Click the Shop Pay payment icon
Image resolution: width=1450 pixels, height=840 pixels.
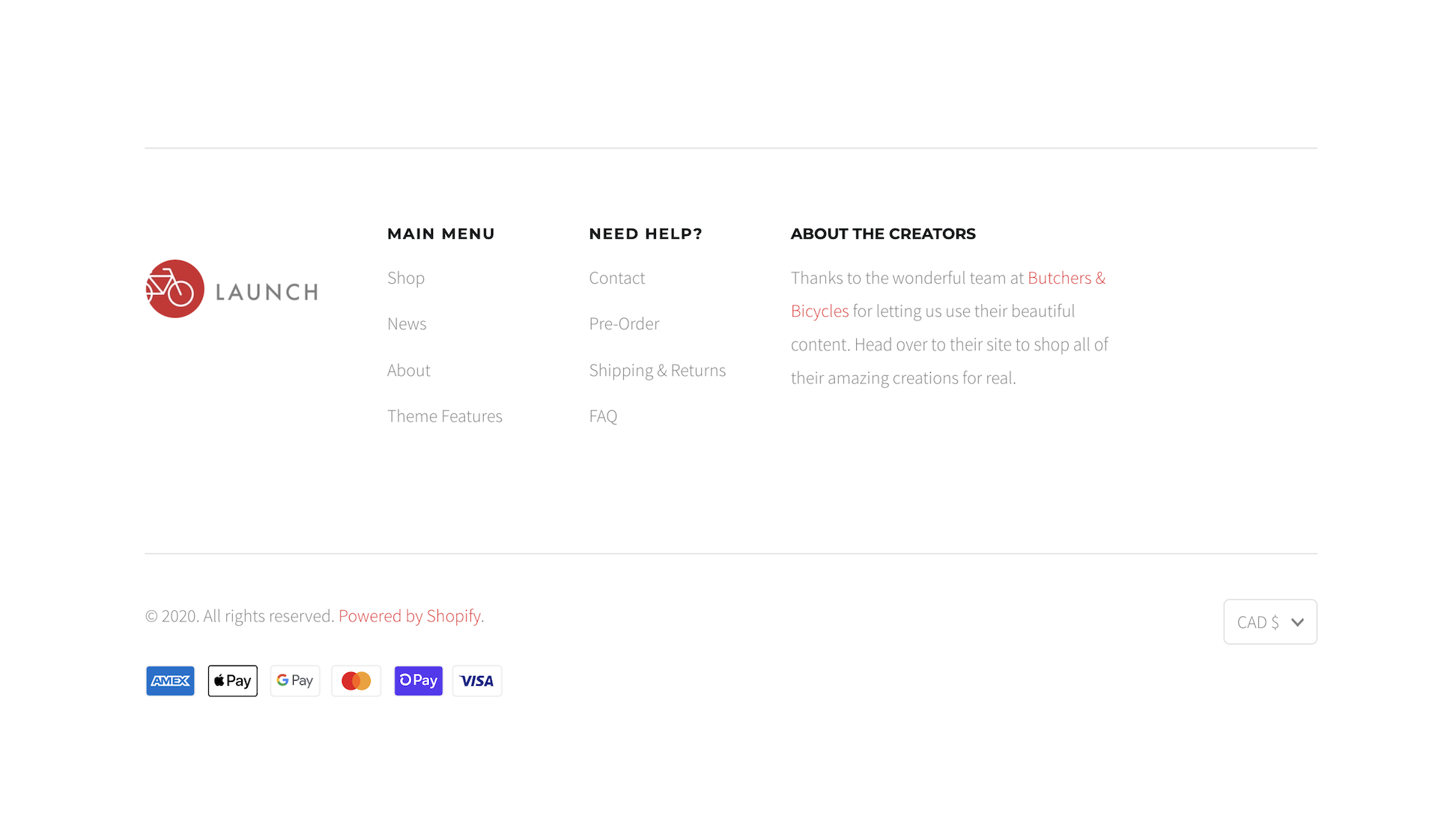click(x=418, y=681)
